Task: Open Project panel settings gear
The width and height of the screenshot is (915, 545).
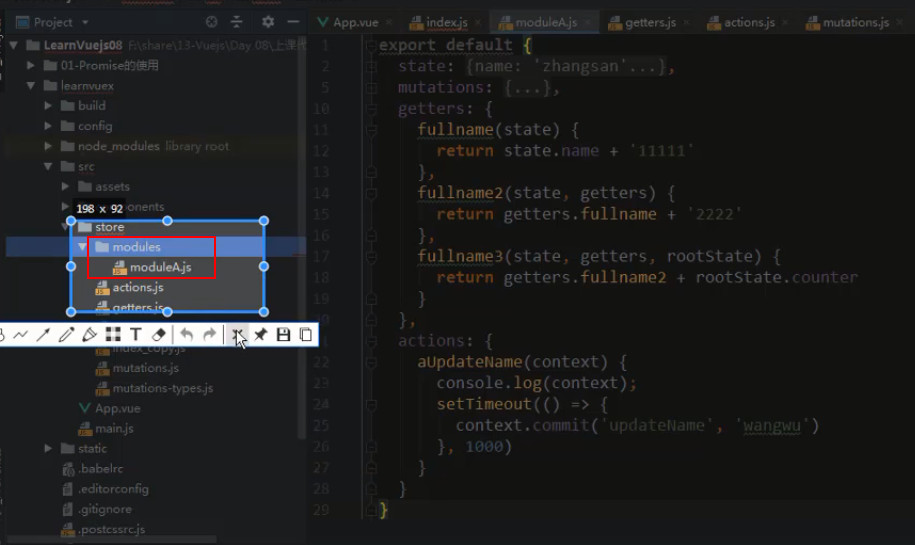Action: [x=268, y=22]
